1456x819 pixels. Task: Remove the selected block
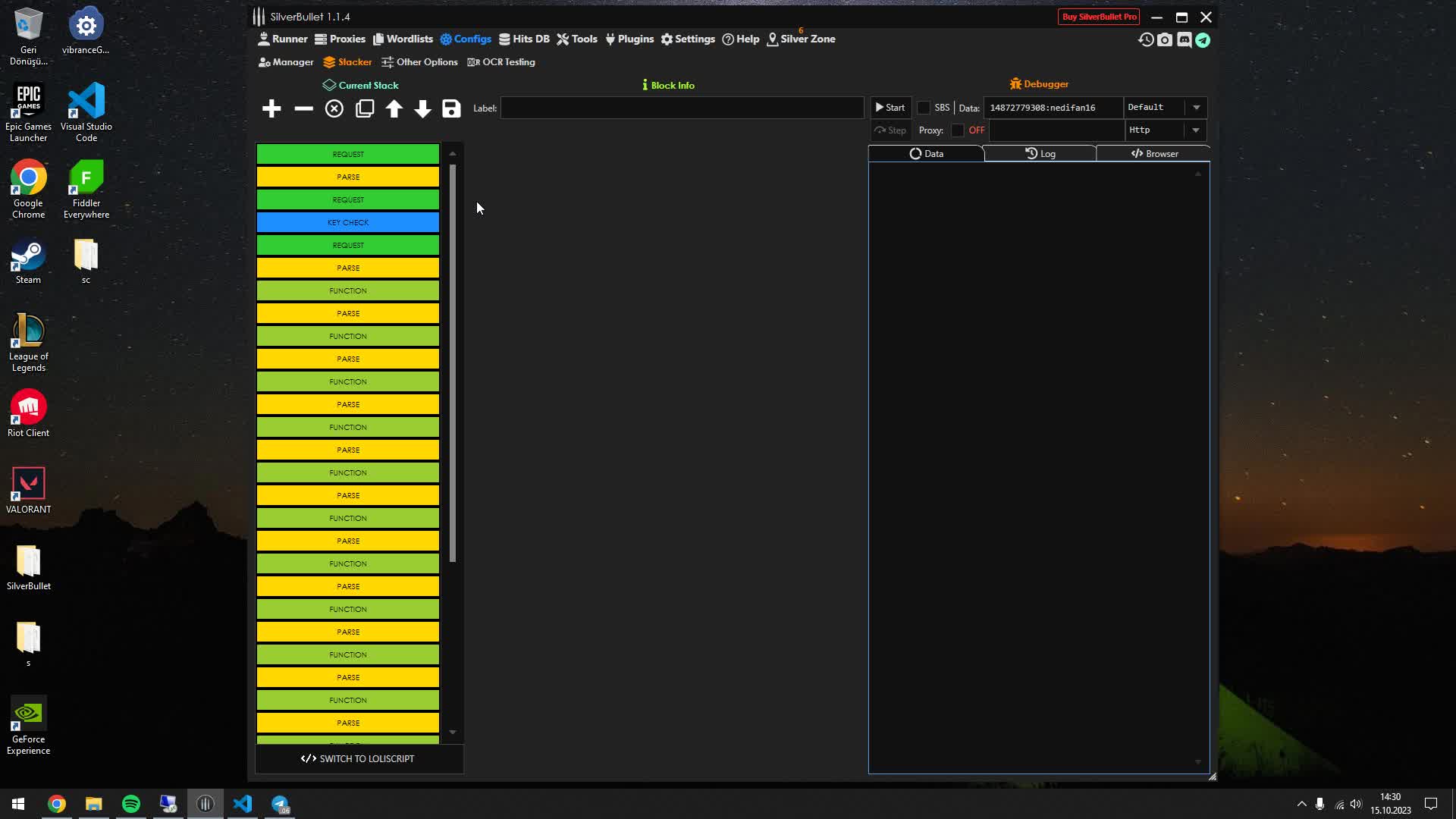pyautogui.click(x=303, y=108)
